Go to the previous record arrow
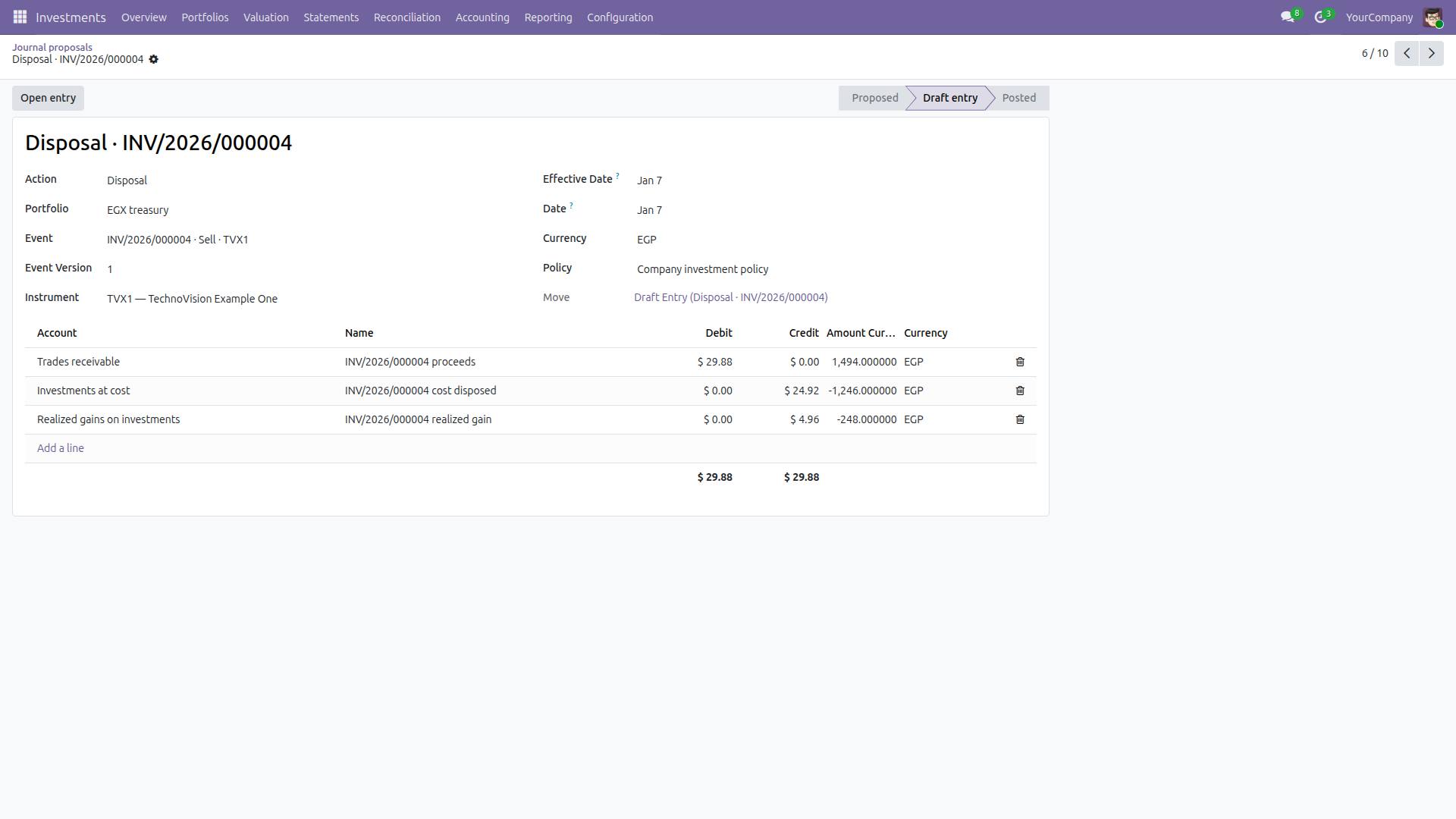Screen dimensions: 1456x819 pos(1407,53)
